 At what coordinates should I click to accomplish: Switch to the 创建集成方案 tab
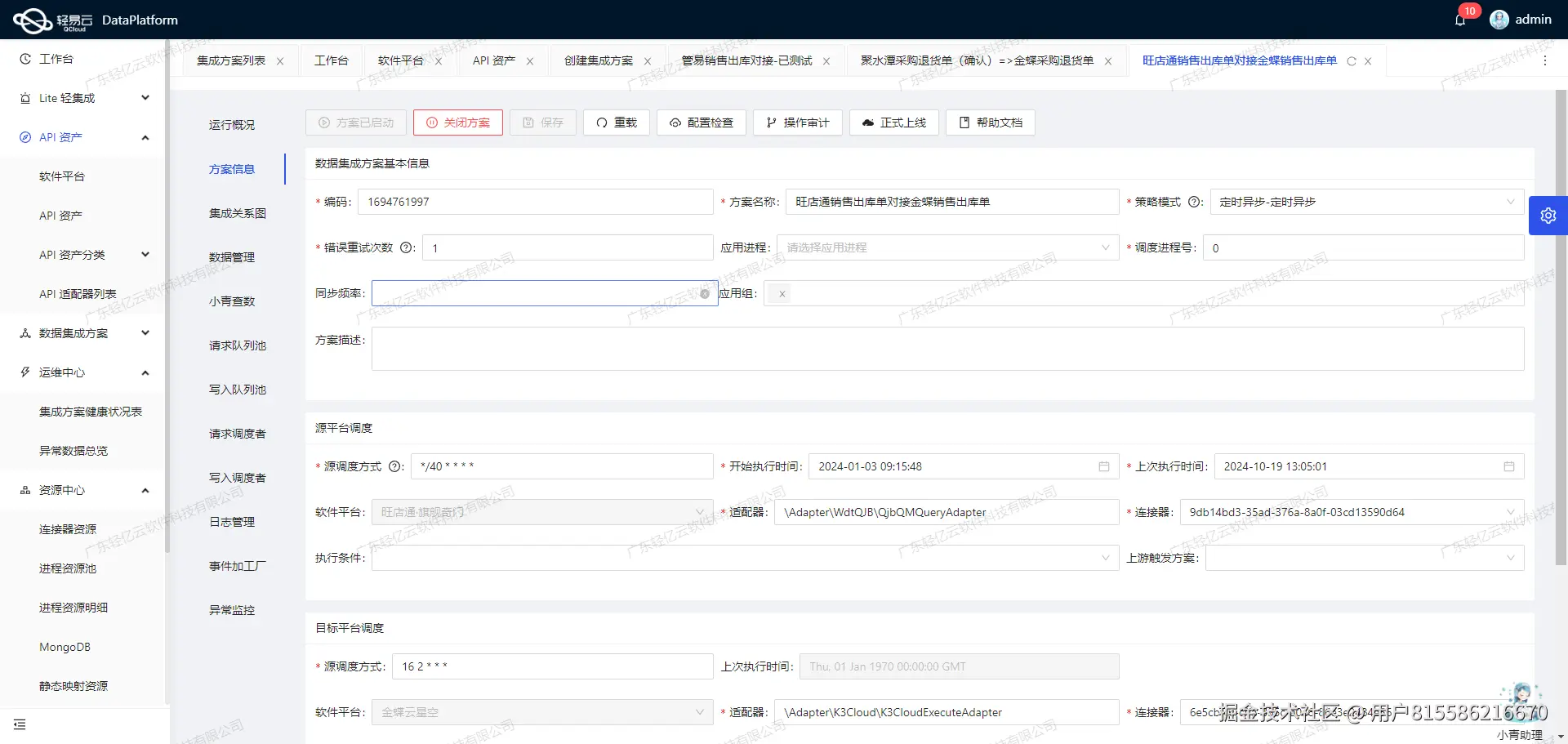[x=599, y=60]
